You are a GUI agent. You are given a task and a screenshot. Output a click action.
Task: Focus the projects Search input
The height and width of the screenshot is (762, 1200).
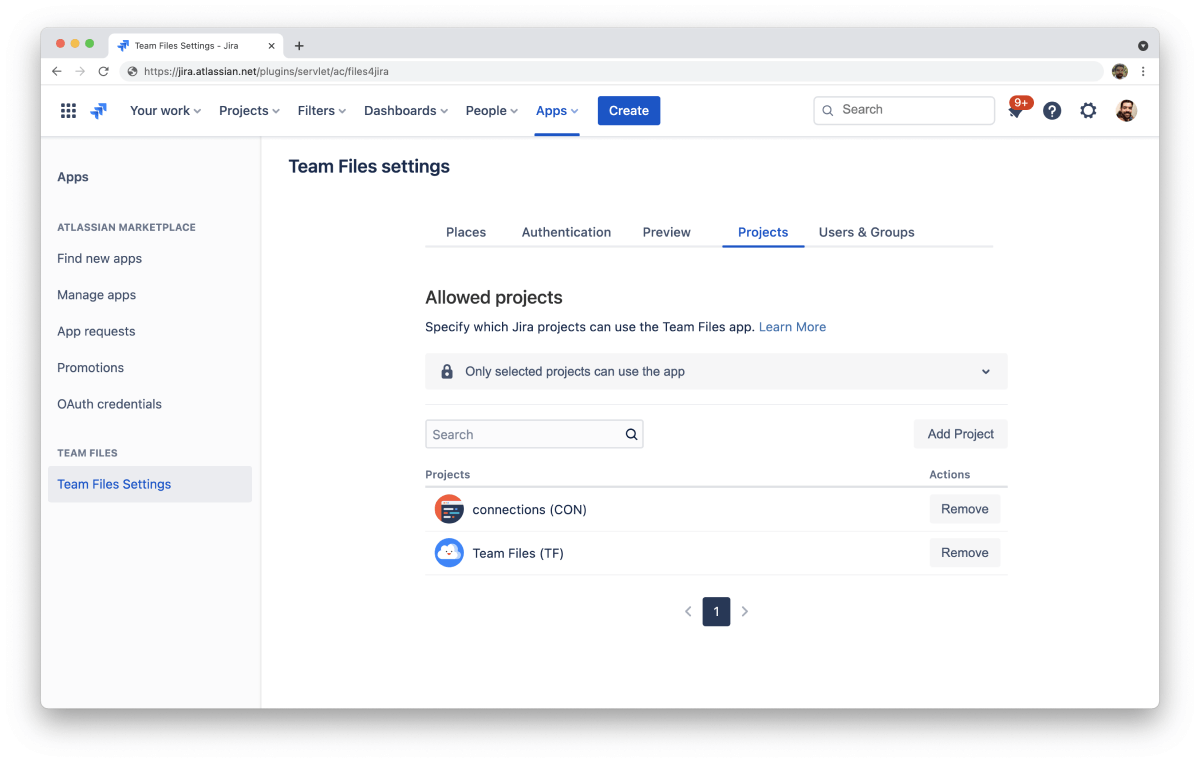534,434
